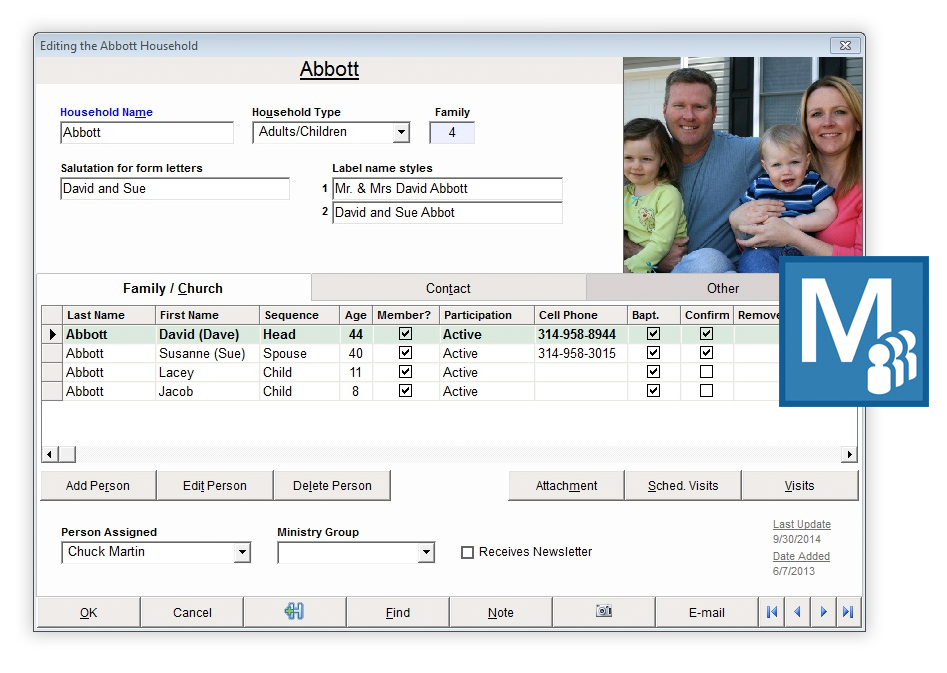Viewport: 947px width, 673px height.
Task: Check the Confirm box for Lacey
Action: [706, 371]
